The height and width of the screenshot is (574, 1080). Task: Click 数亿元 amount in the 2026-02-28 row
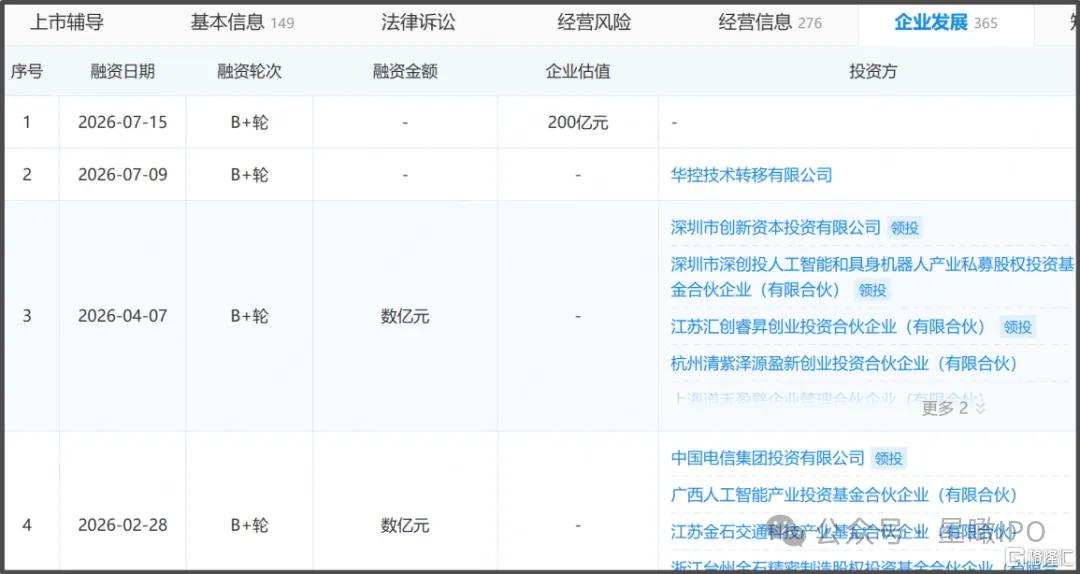tap(405, 526)
